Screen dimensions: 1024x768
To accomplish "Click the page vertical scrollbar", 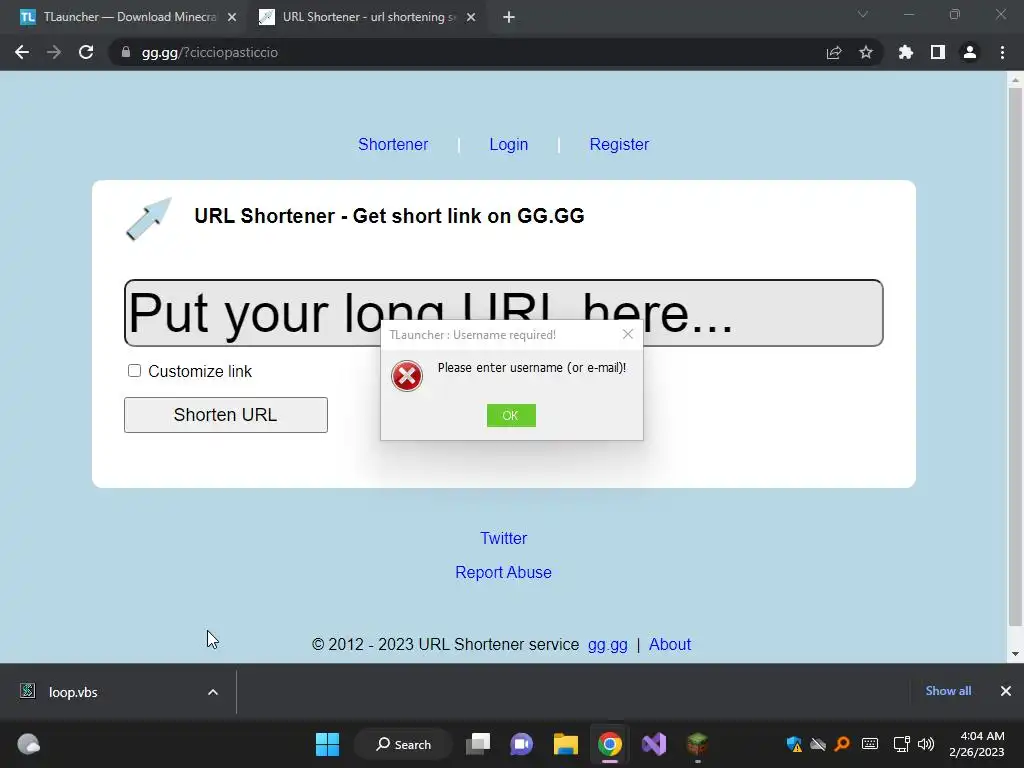I will click(1015, 356).
